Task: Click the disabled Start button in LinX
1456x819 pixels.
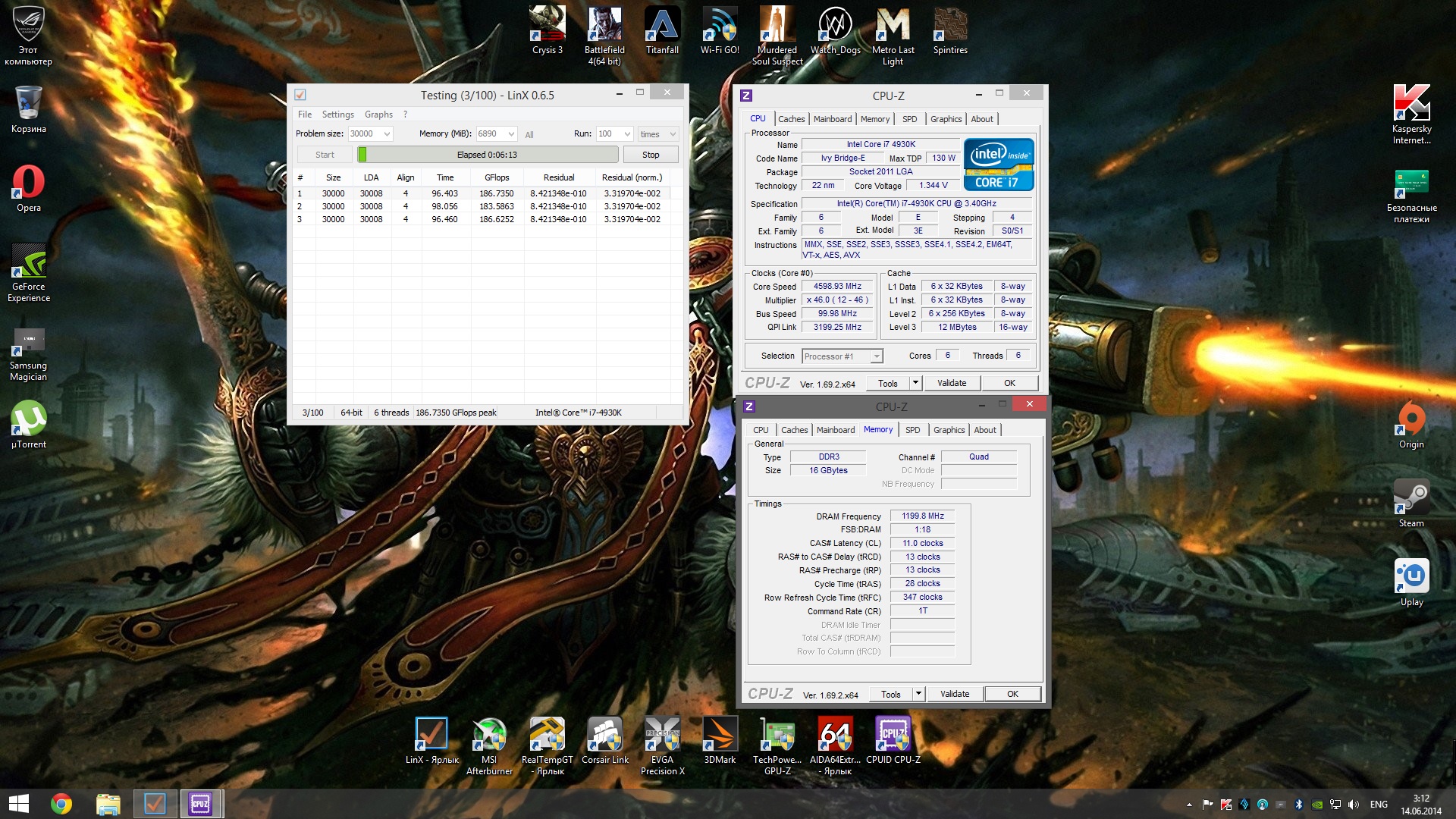Action: click(325, 155)
